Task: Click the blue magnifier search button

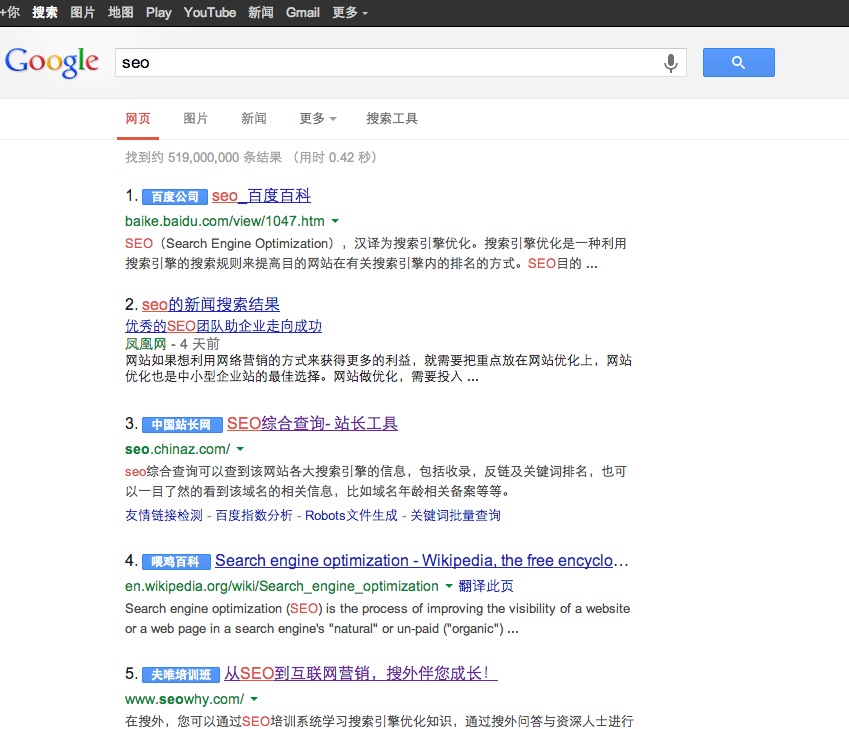Action: pos(739,62)
